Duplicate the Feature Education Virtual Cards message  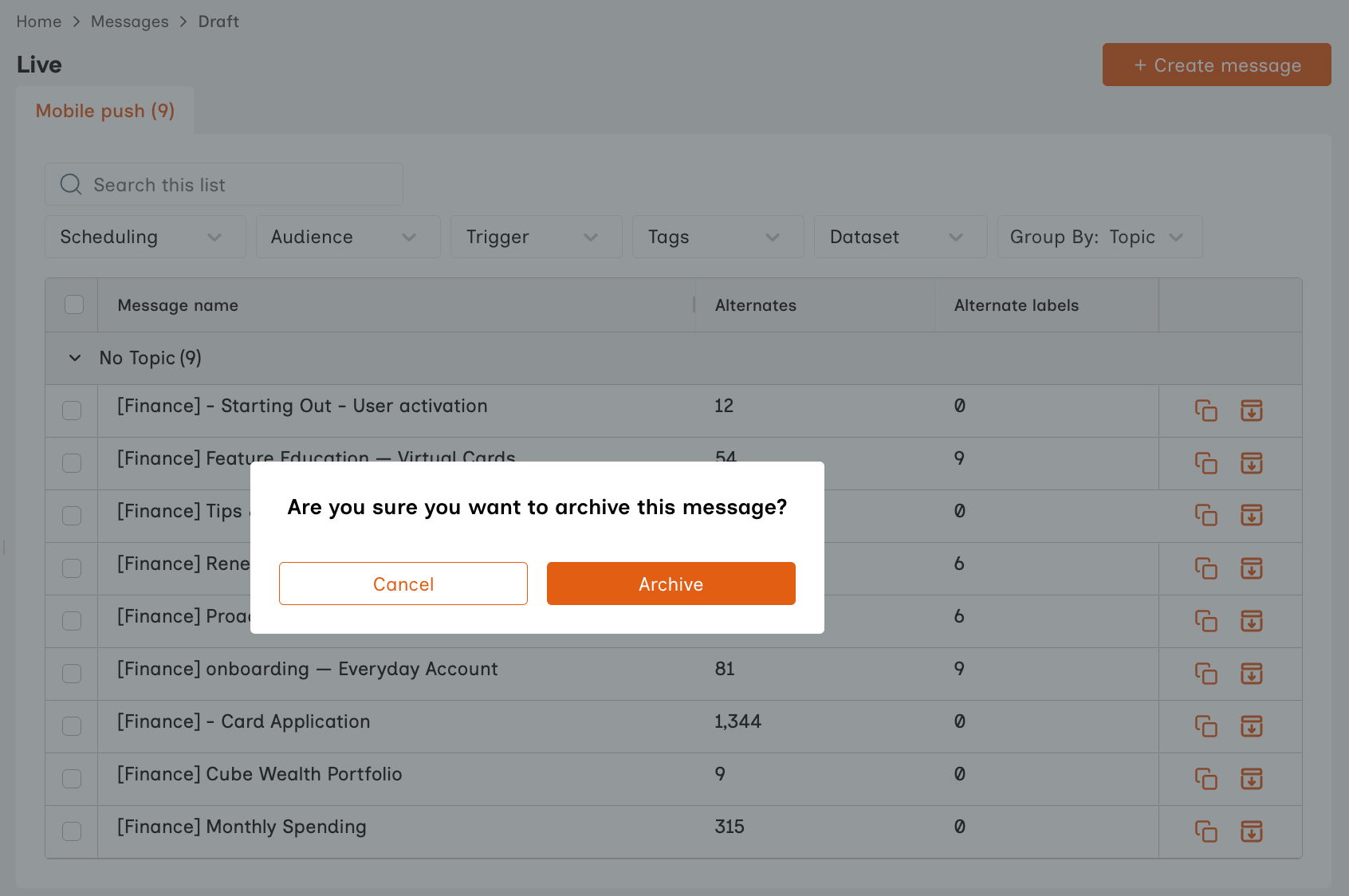(1205, 463)
